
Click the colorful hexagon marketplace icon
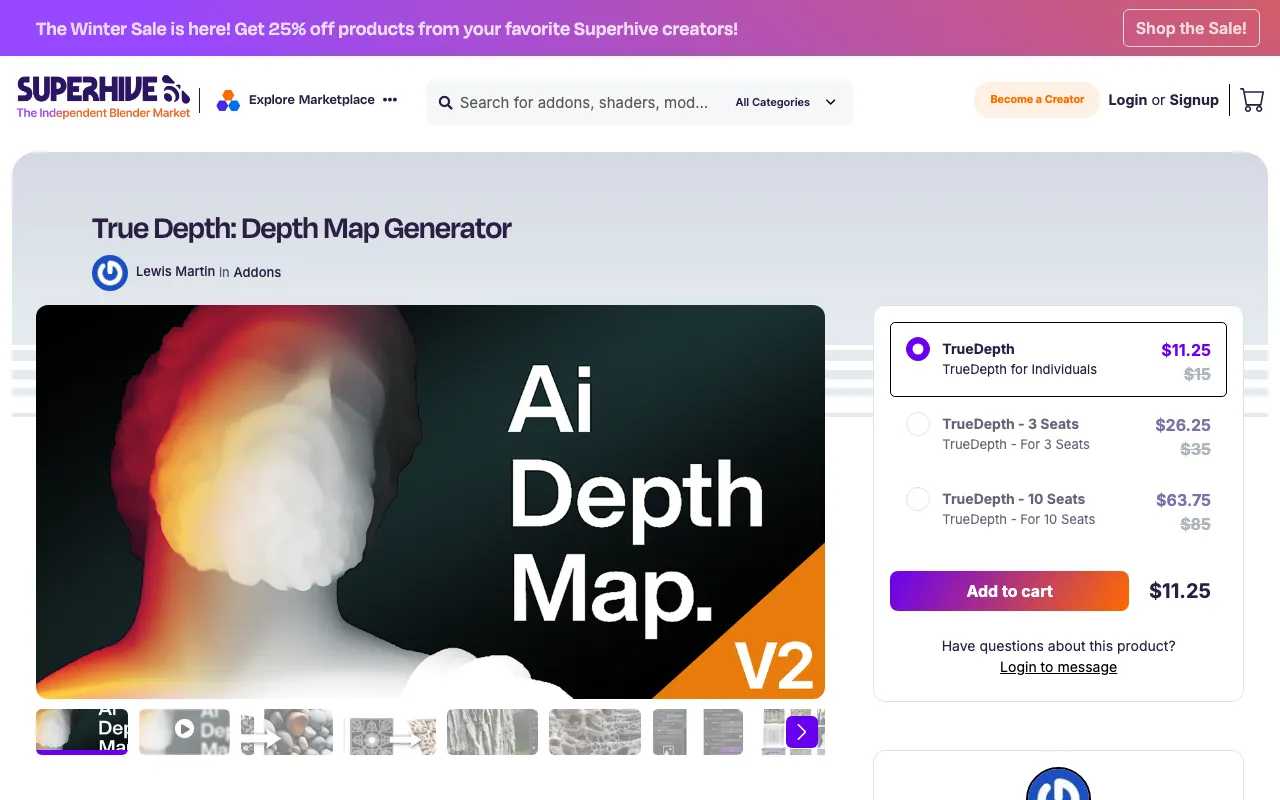click(x=228, y=100)
